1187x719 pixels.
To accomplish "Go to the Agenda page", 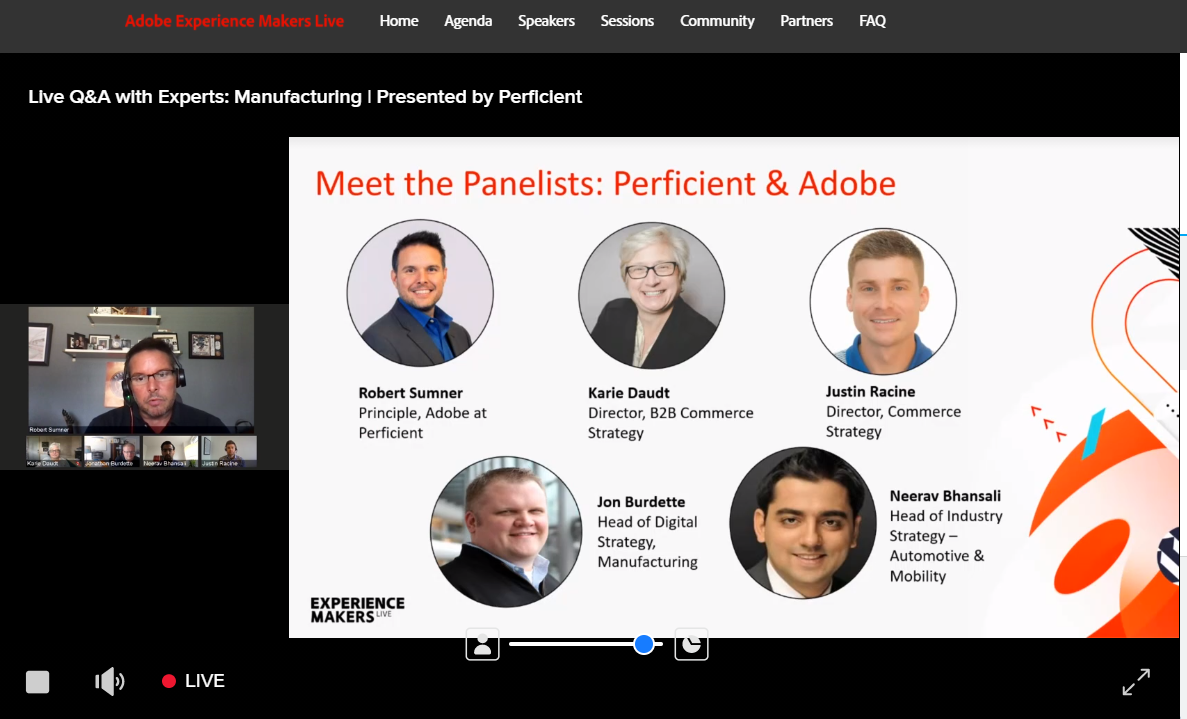I will [468, 21].
